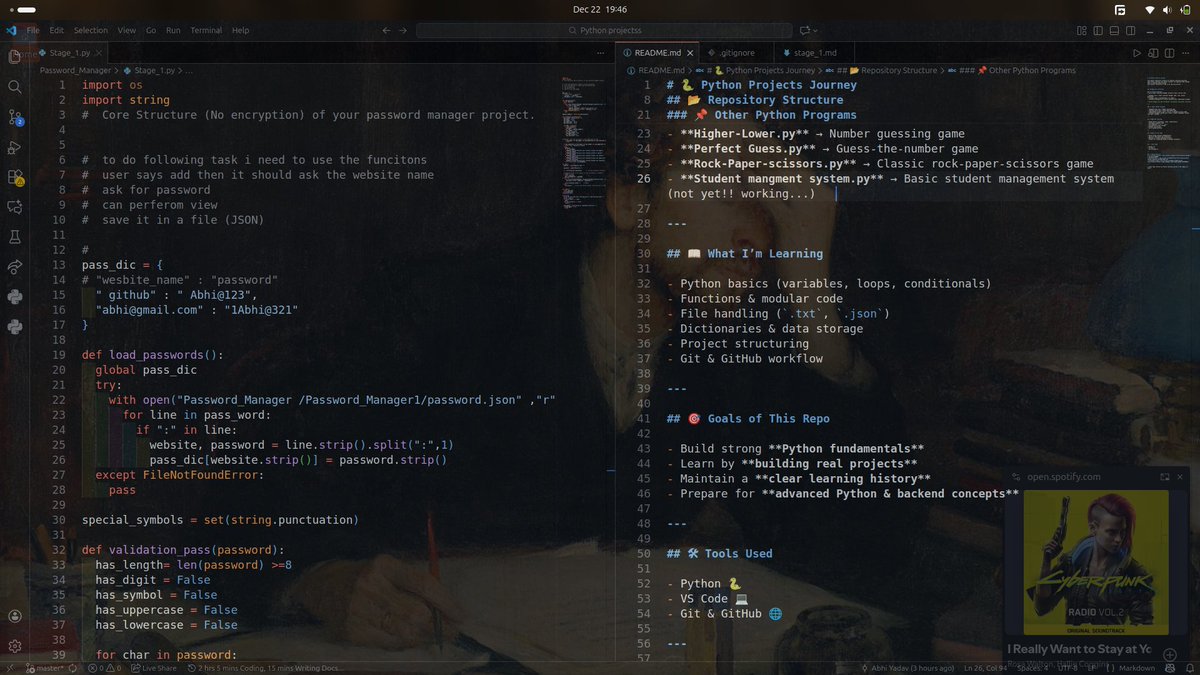This screenshot has width=1200, height=675.
Task: Open the Edit menu
Action: [57, 31]
